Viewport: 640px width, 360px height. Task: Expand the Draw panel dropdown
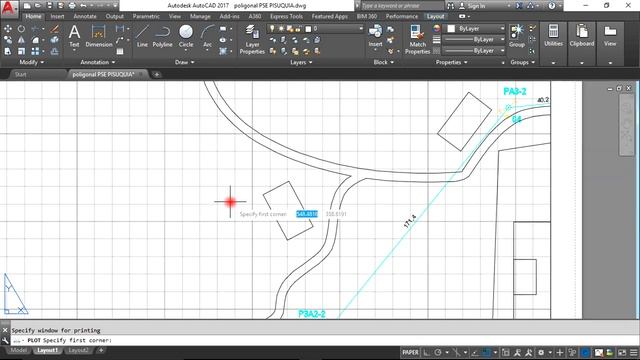click(184, 62)
